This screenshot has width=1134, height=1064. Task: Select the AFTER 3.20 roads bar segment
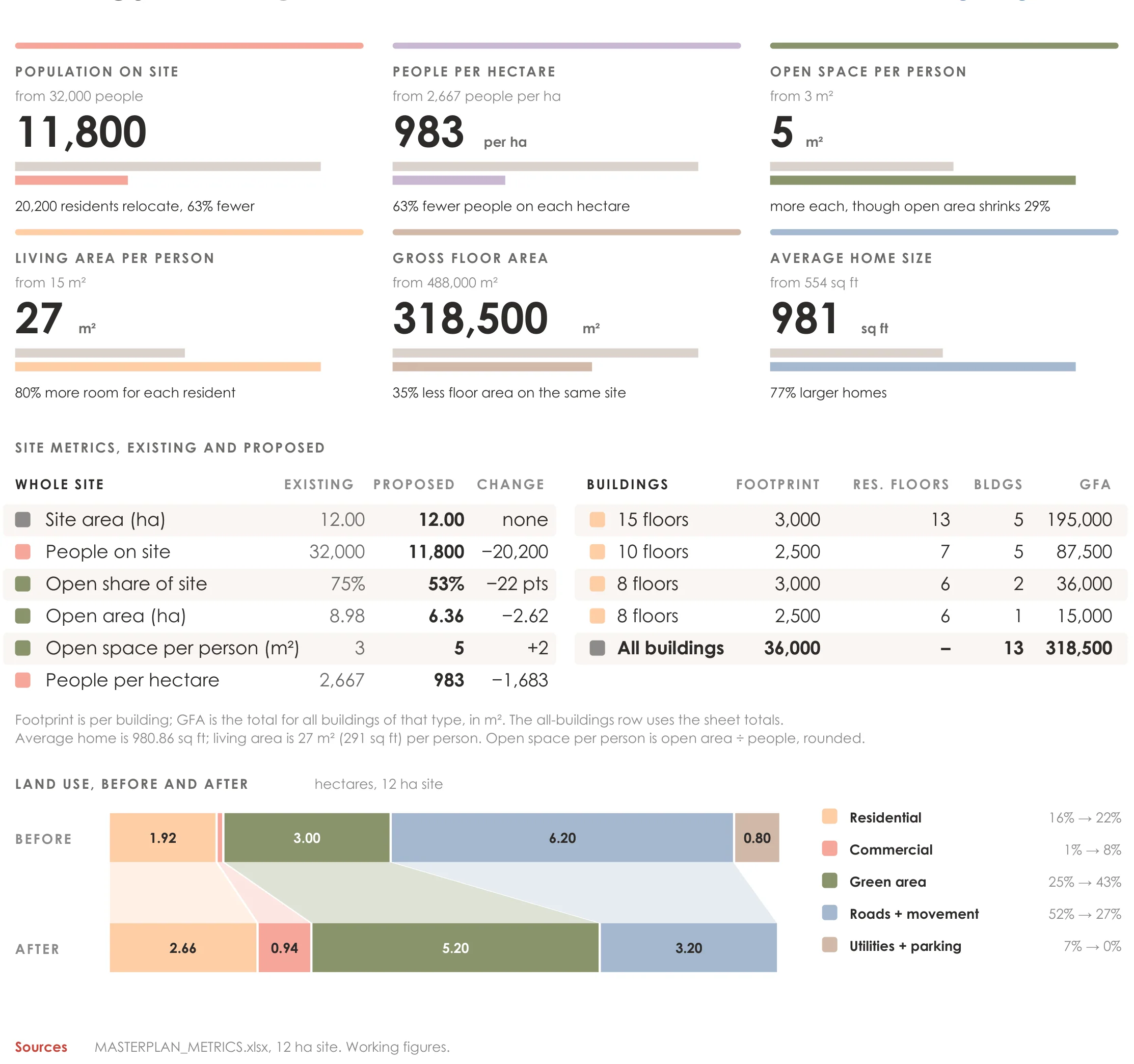click(689, 948)
